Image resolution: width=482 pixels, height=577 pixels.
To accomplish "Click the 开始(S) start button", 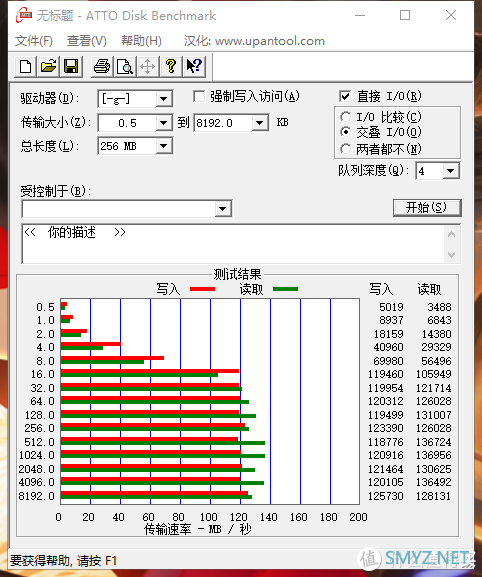I will tap(427, 208).
